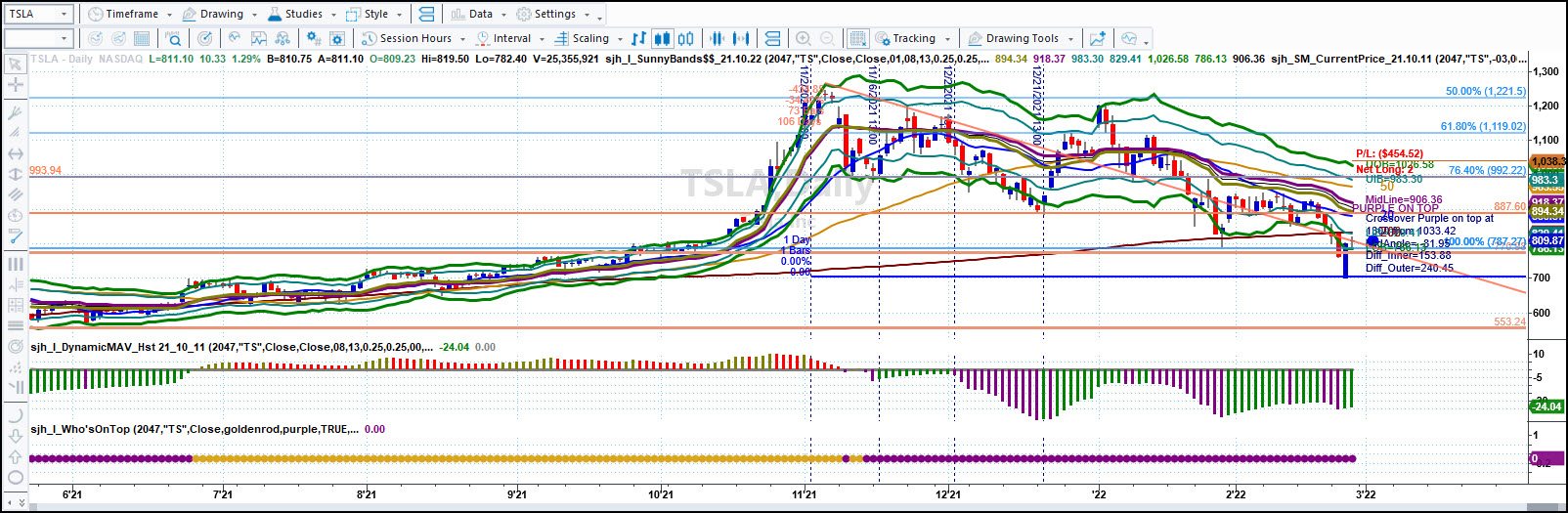
Task: Click the grayed grid table icon
Action: tap(142, 38)
